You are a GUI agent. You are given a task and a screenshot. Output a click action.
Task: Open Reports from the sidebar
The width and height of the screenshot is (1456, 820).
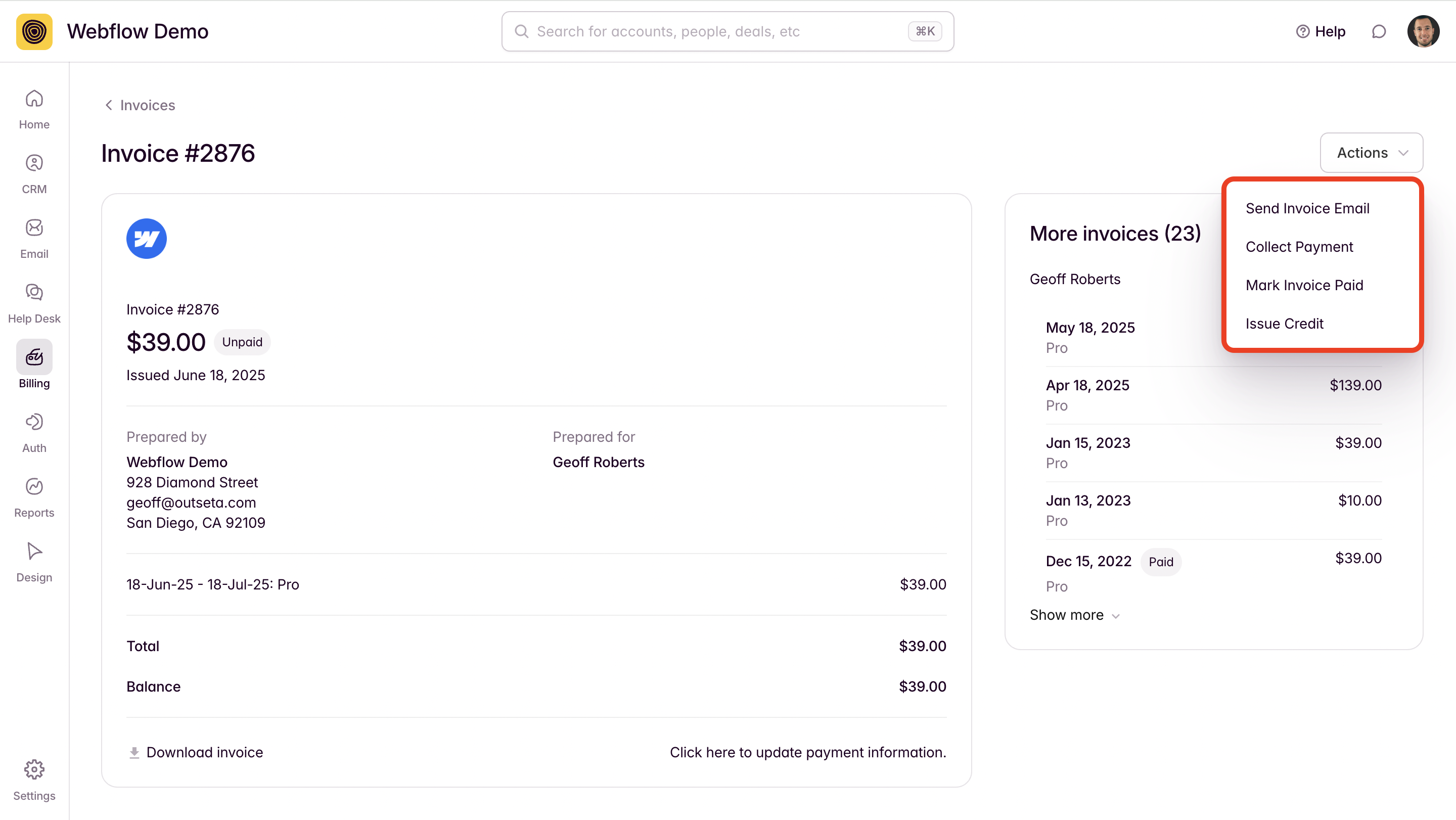34,497
